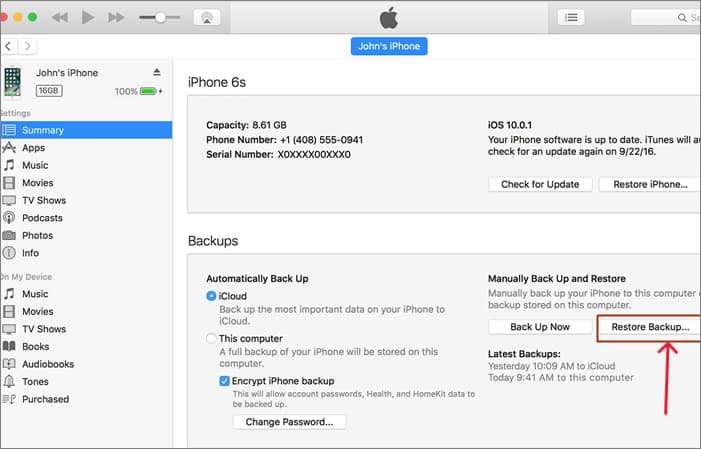Go to previous track with rewind
The height and width of the screenshot is (449, 701).
point(60,17)
